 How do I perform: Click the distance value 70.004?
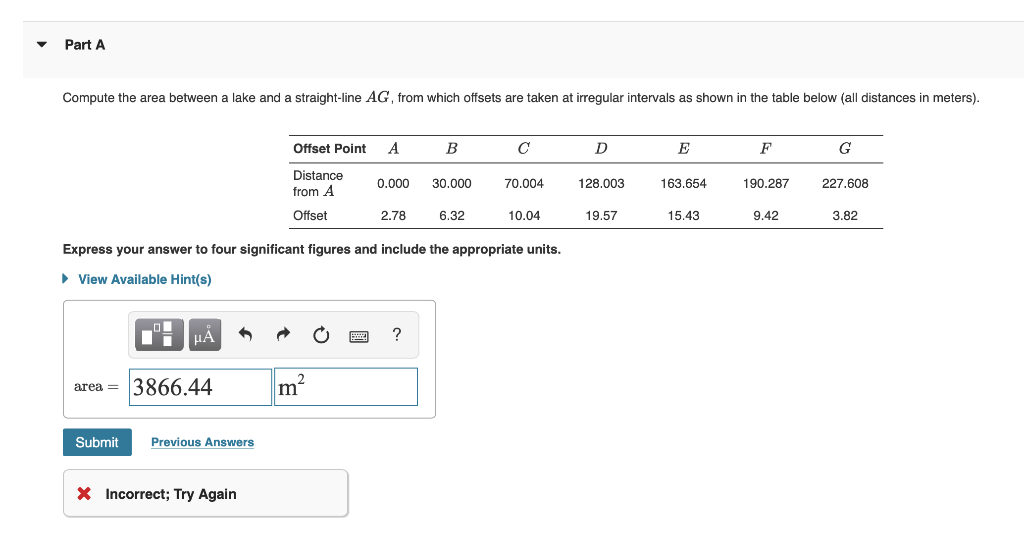point(524,183)
